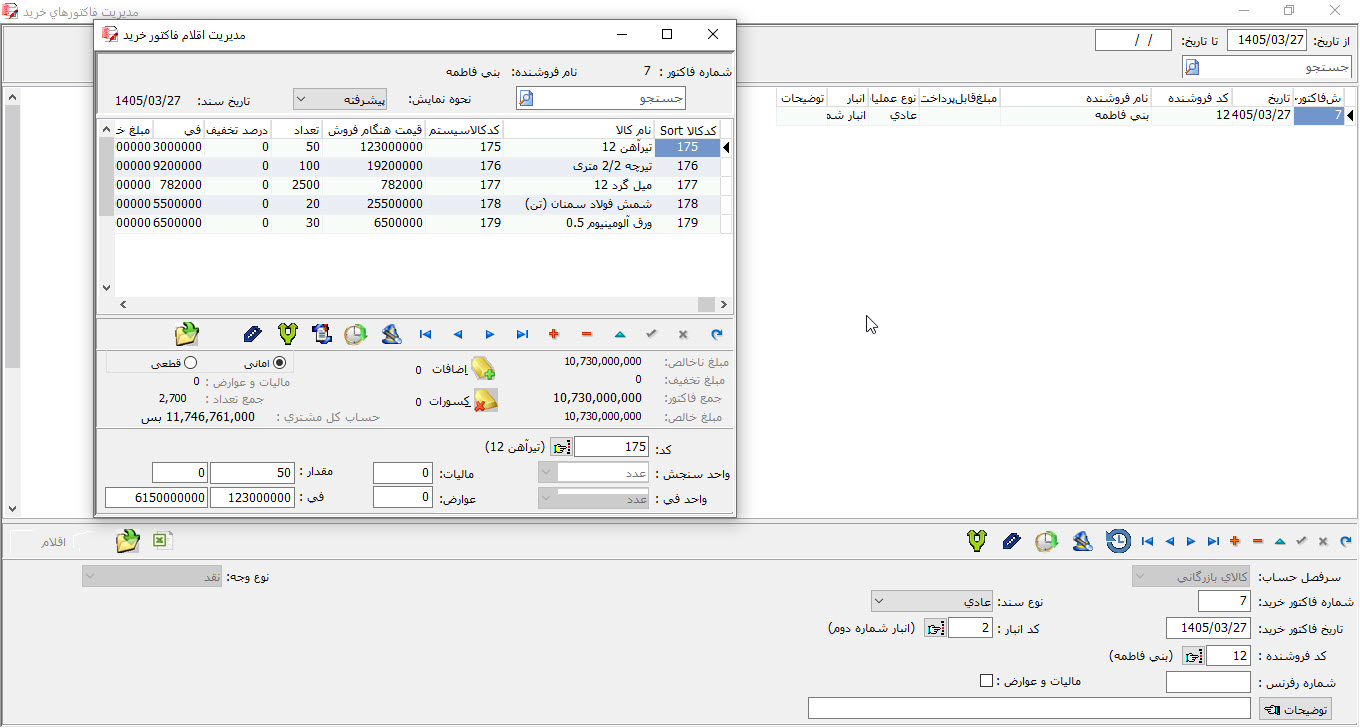Screen dimensions: 1360x728
Task: Click the wizard hat icon in dialog toolbar
Action: tap(391, 334)
